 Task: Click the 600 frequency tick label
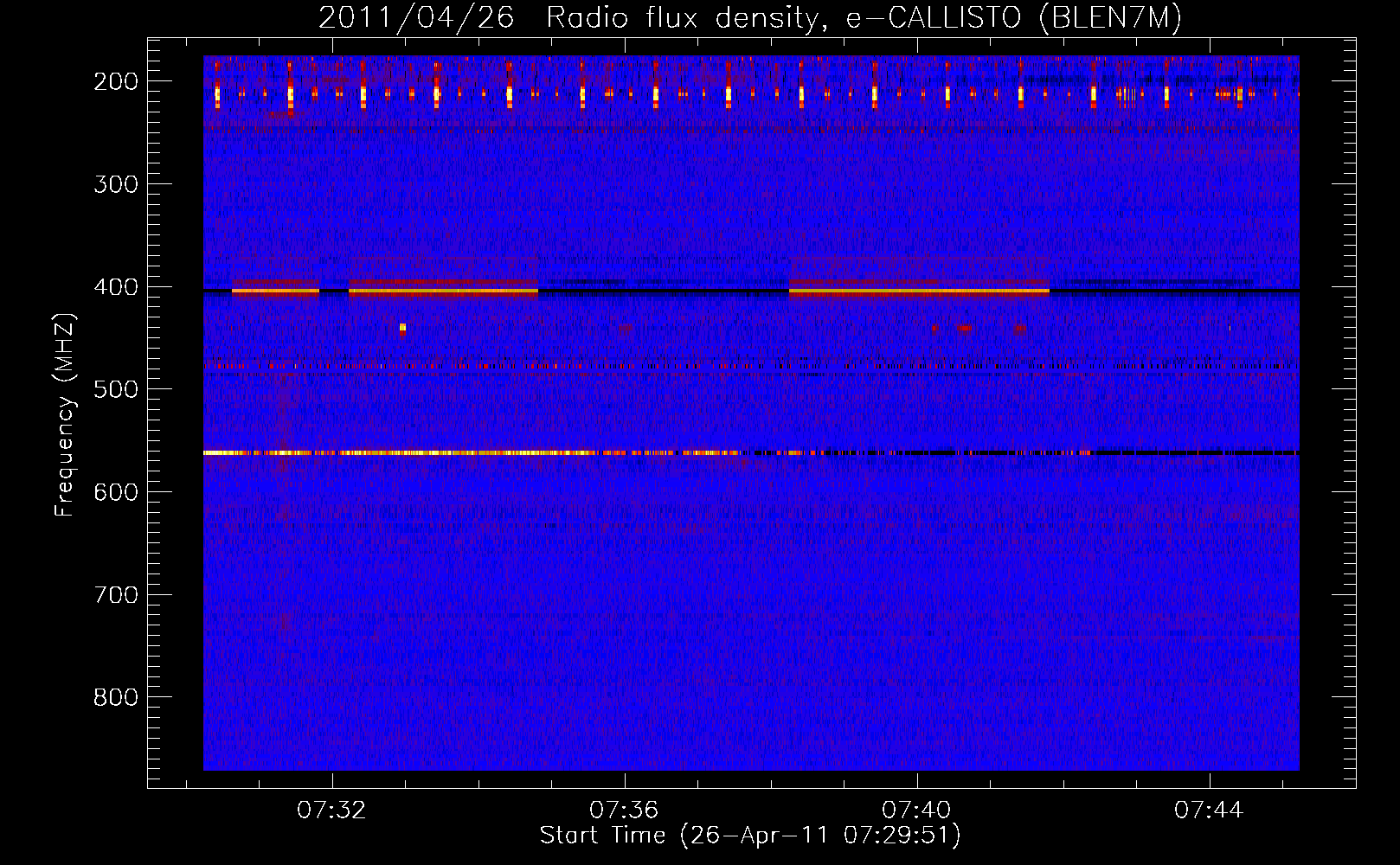(116, 492)
